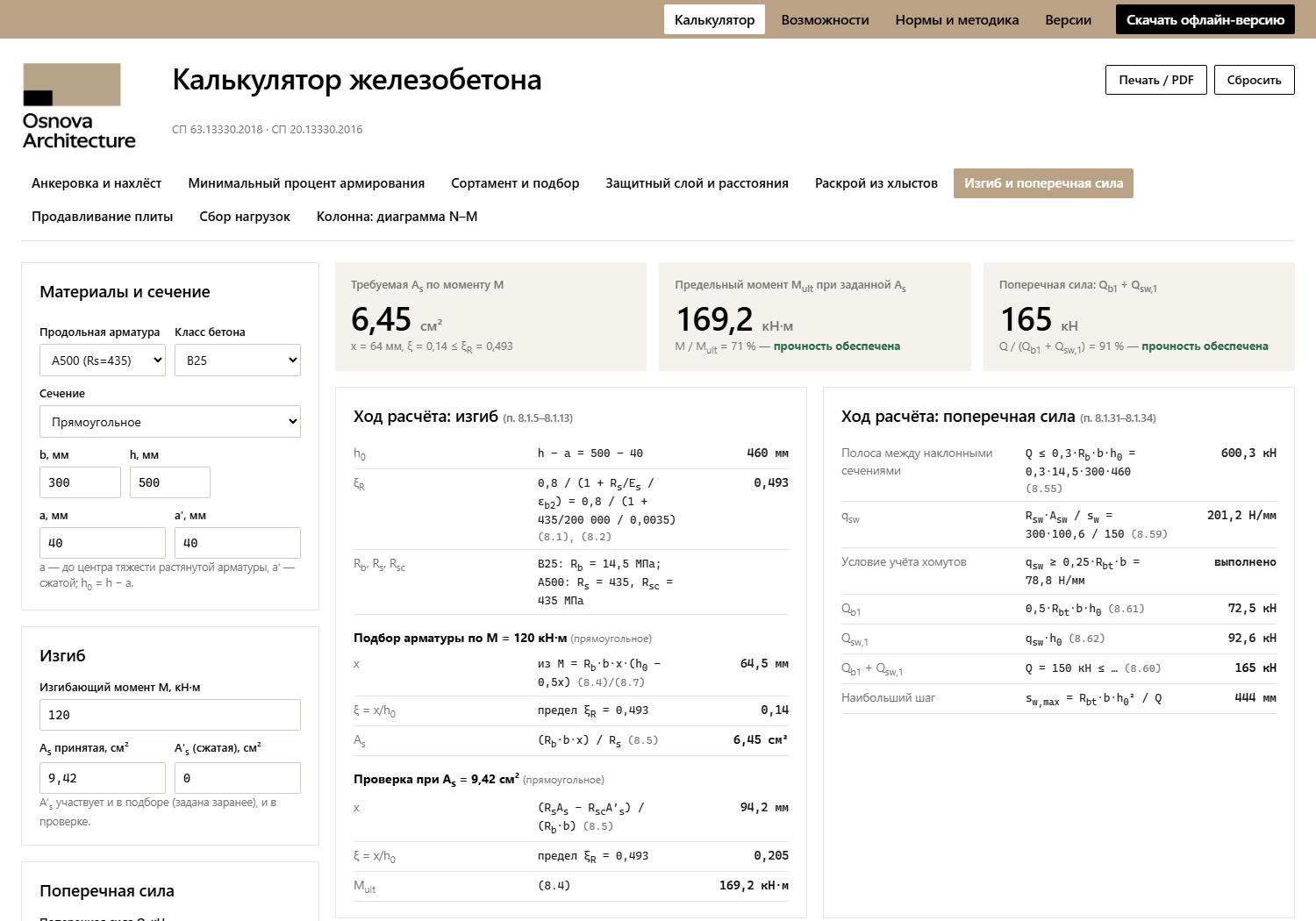Switch to Защитный слой и расстояния tab
1316x921 pixels.
[697, 183]
